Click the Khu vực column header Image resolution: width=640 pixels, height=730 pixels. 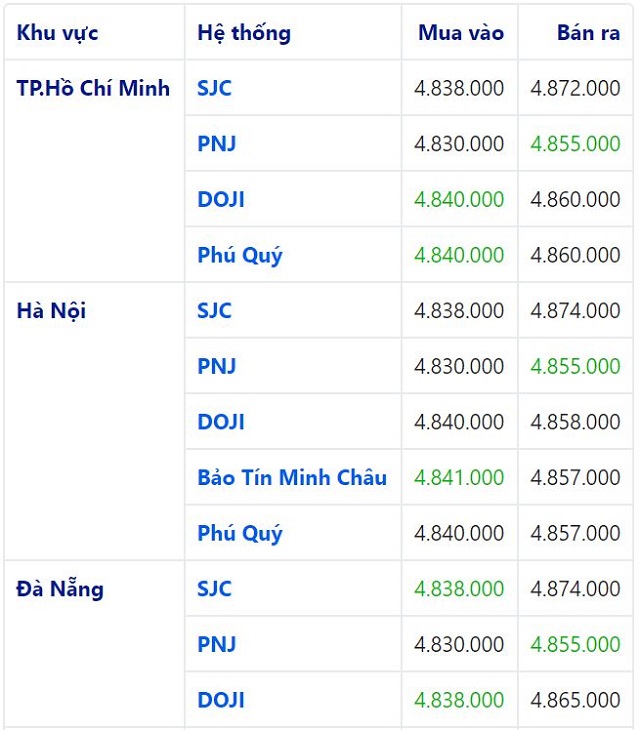[58, 33]
